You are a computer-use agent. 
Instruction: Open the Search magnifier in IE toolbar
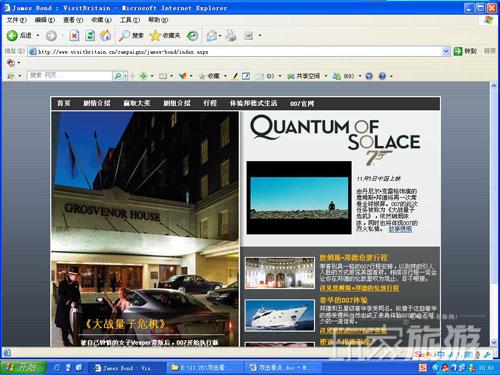click(x=124, y=36)
